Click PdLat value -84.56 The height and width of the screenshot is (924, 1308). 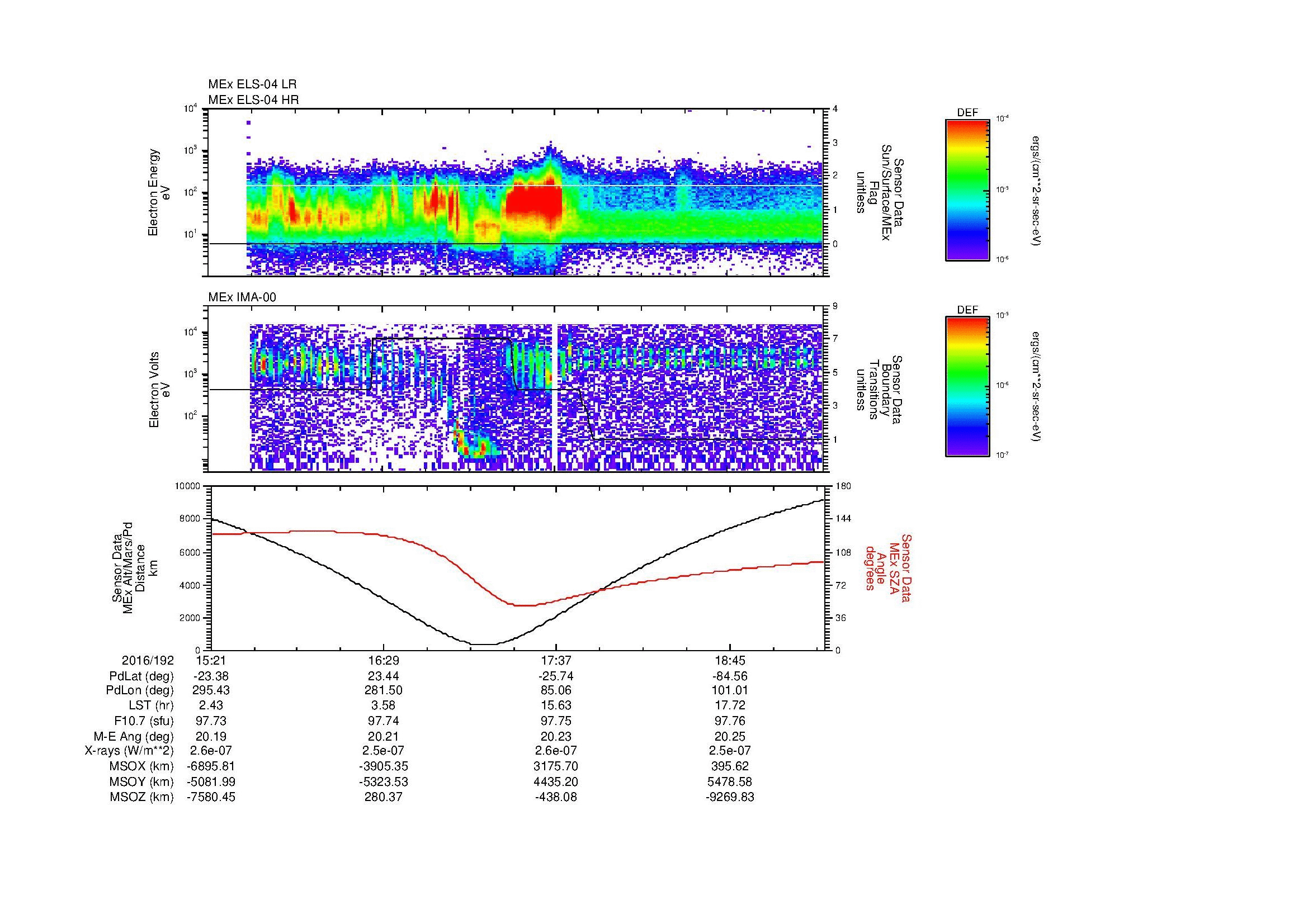tap(730, 676)
